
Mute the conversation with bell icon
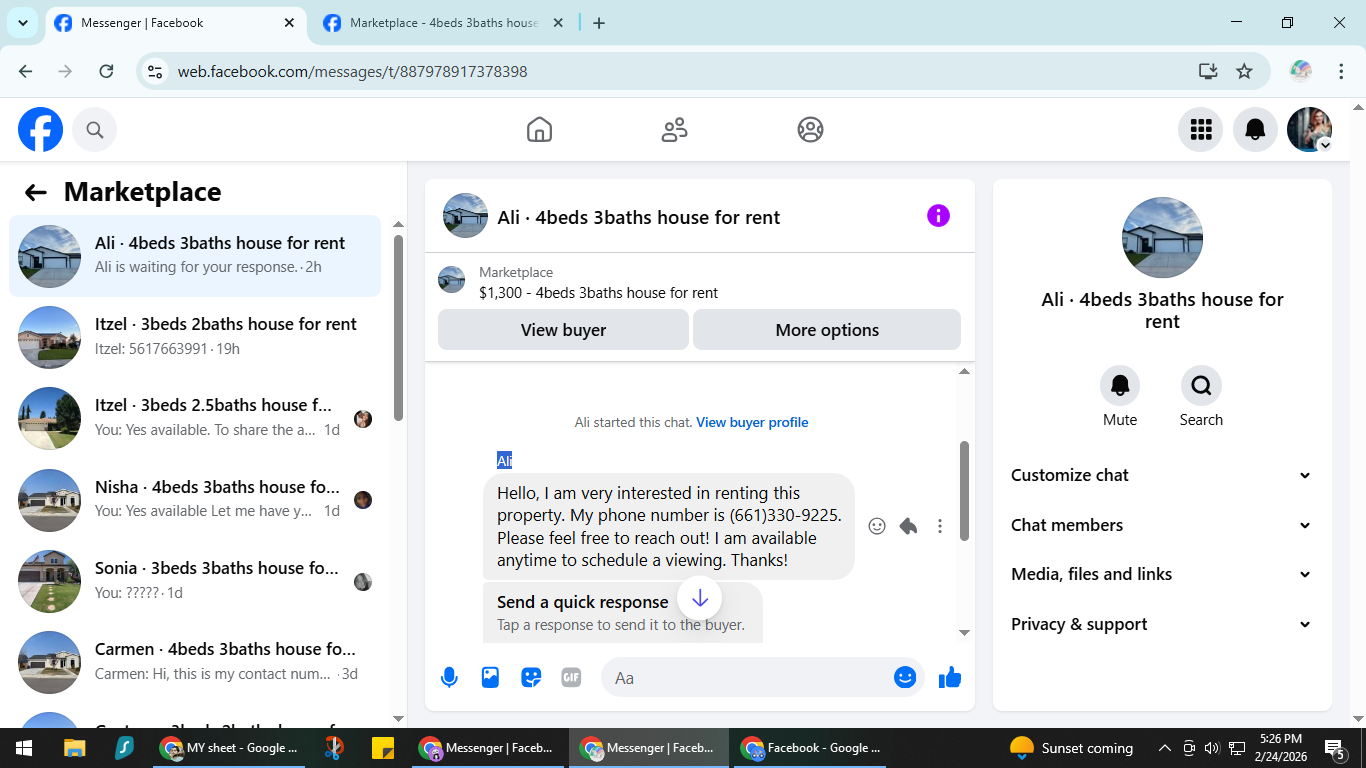click(x=1120, y=385)
